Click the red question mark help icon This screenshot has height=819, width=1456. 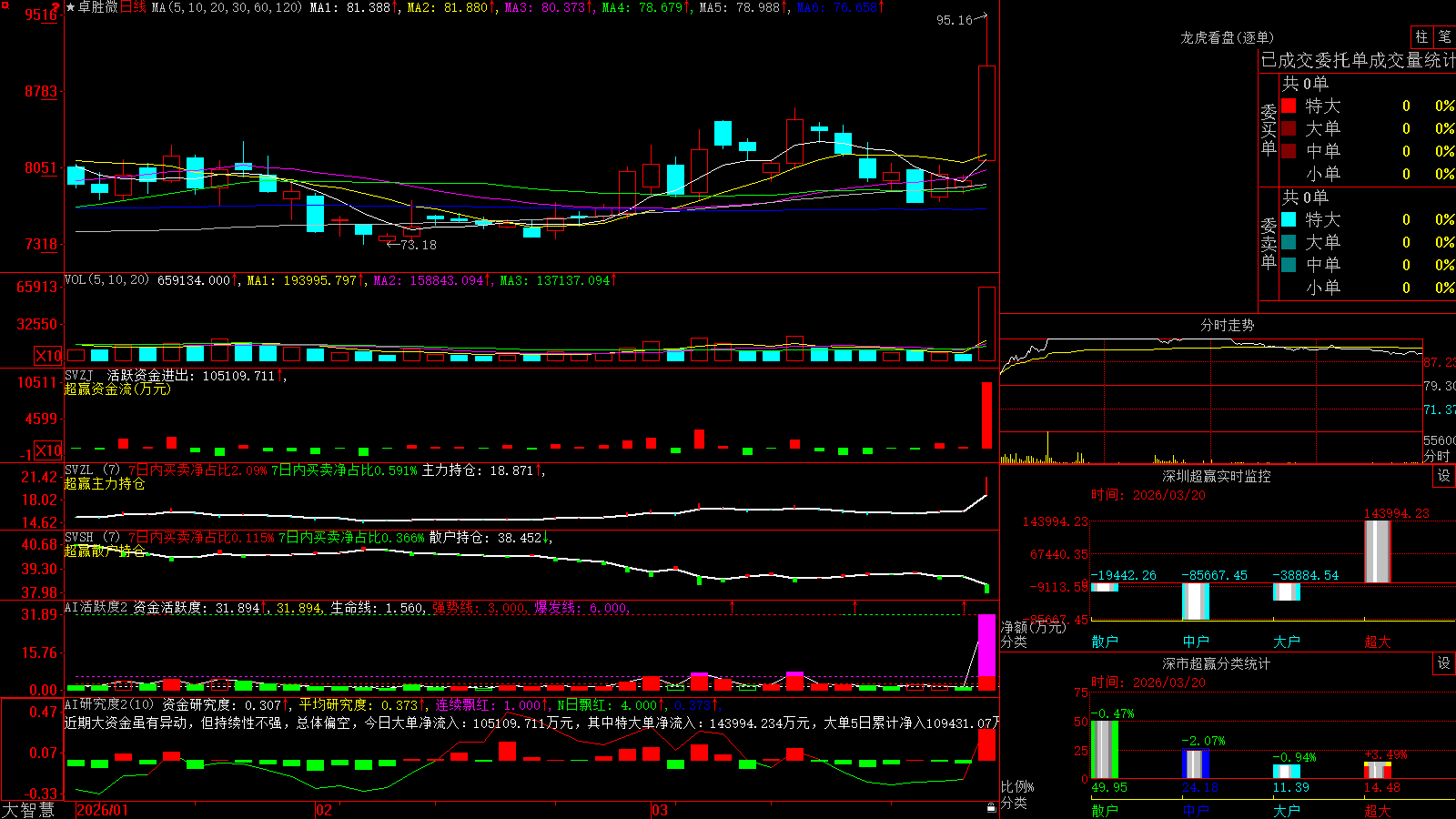tap(57, 7)
